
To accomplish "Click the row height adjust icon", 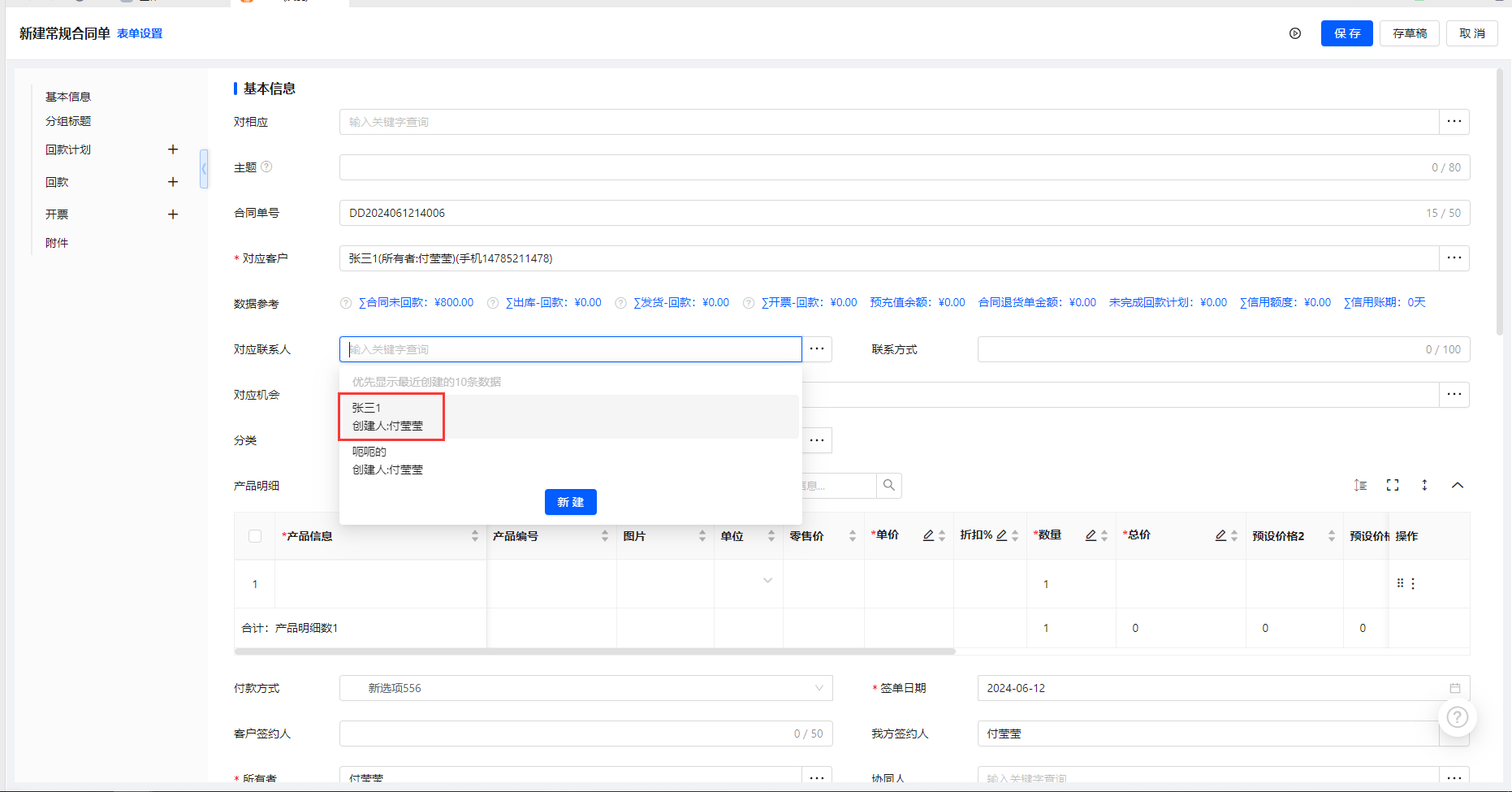I will (1424, 485).
